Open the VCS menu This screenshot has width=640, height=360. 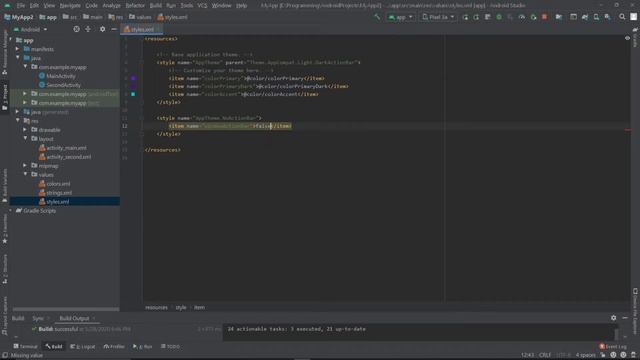202,6
